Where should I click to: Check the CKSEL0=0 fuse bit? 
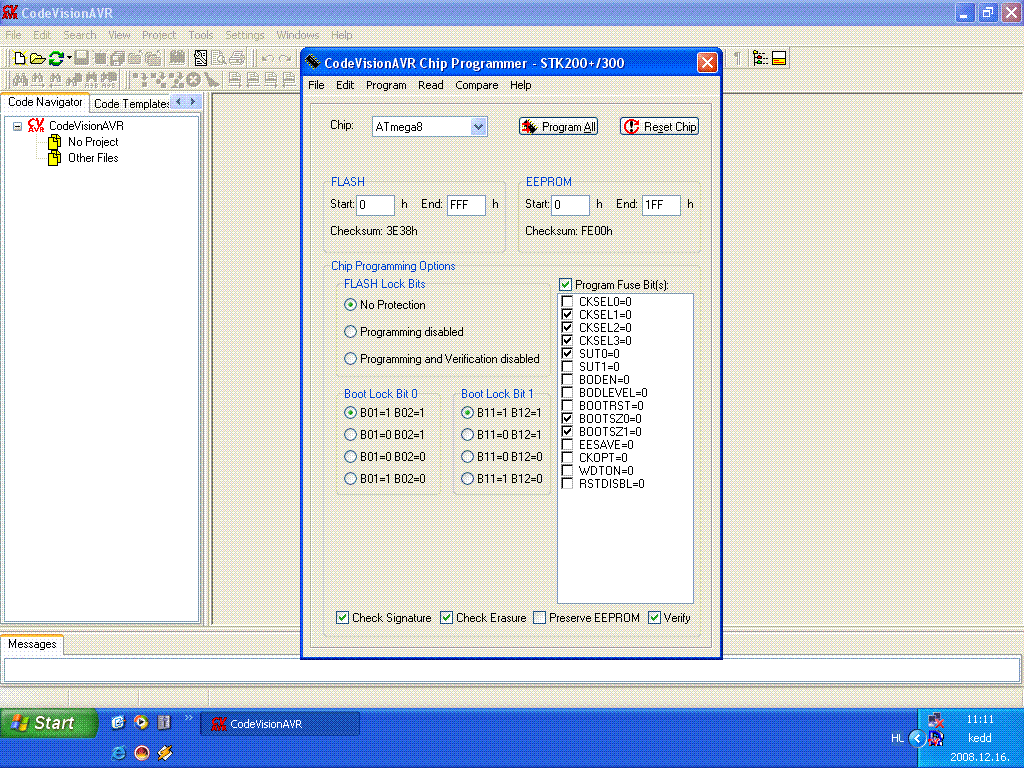(x=568, y=302)
